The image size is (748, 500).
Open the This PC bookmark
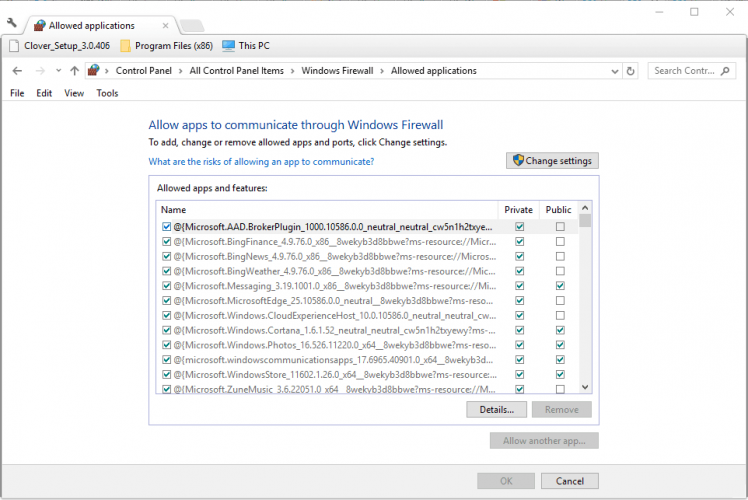[x=246, y=46]
